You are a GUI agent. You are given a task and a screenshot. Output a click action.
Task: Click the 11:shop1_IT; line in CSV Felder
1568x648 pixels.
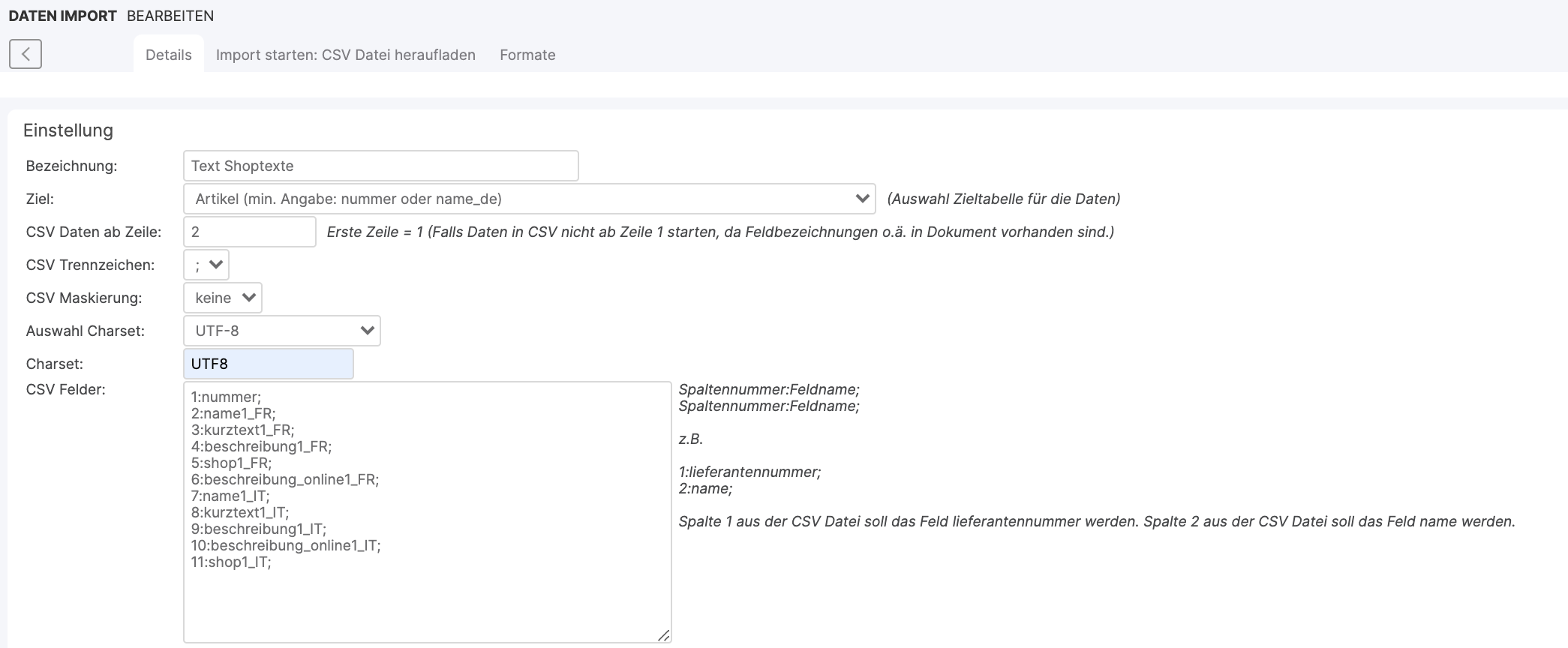[x=231, y=562]
